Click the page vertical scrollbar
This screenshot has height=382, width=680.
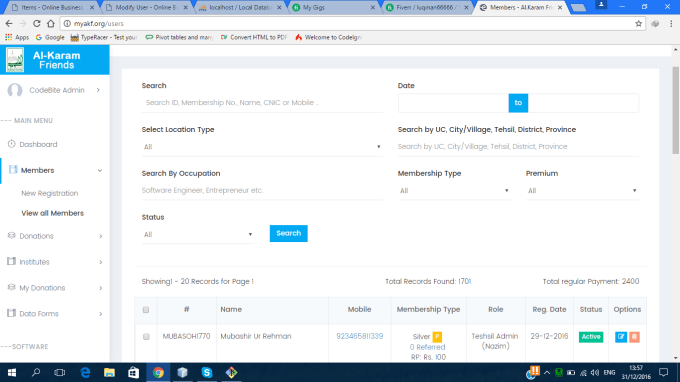676,110
